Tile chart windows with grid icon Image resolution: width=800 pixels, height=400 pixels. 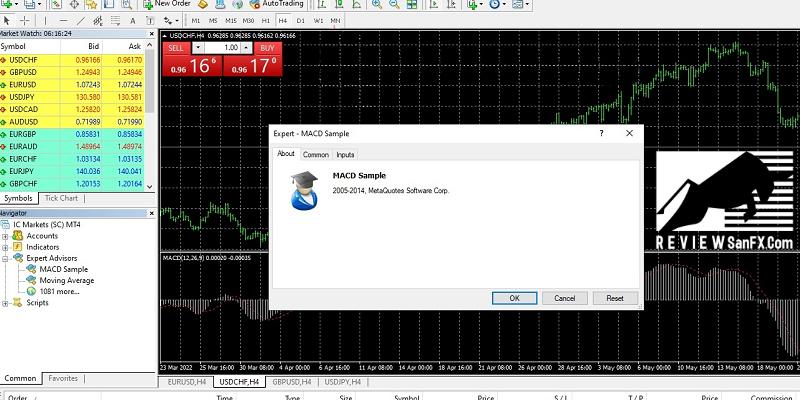[411, 4]
